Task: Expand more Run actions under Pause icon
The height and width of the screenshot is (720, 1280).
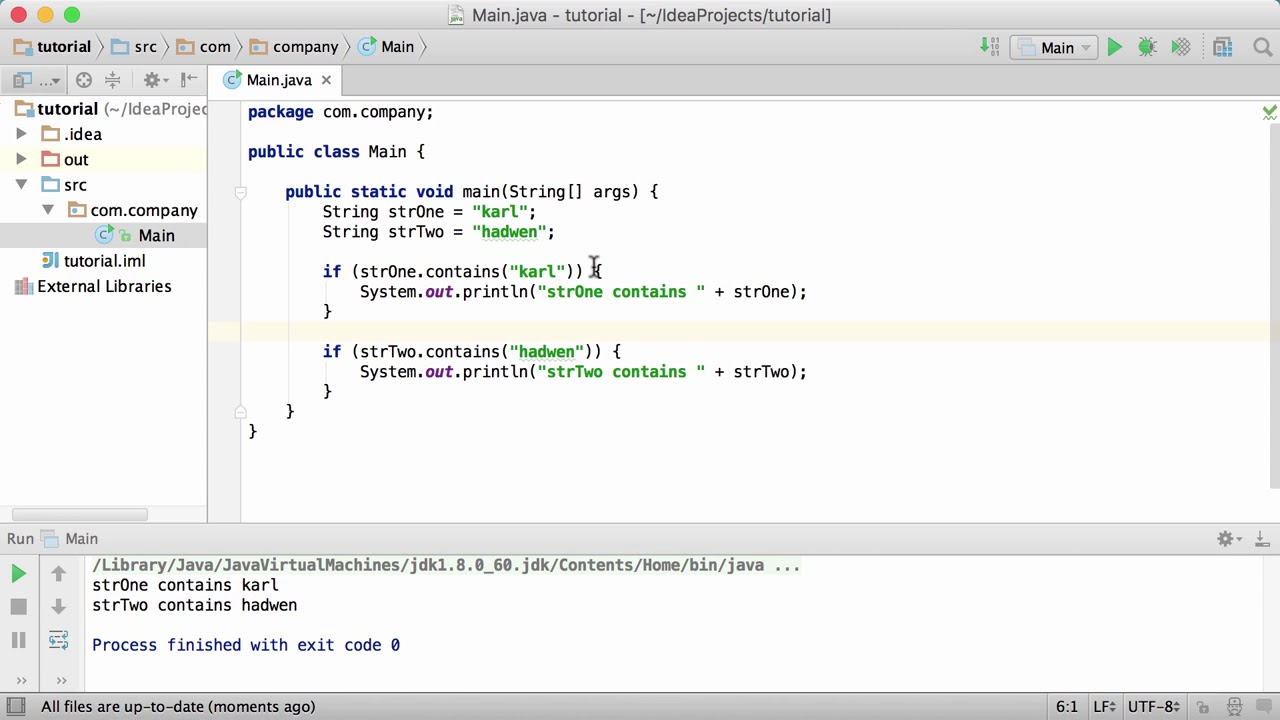Action: (x=21, y=681)
